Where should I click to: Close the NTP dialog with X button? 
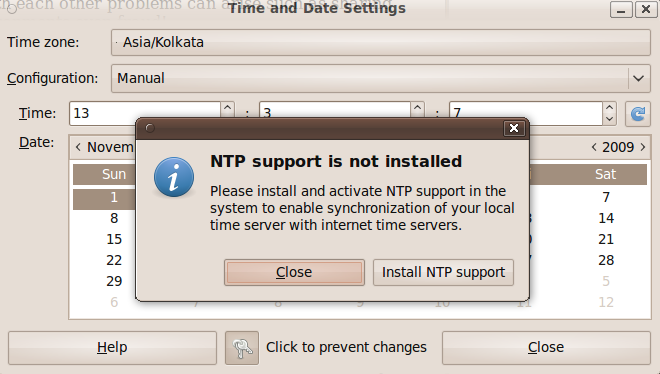pyautogui.click(x=514, y=128)
